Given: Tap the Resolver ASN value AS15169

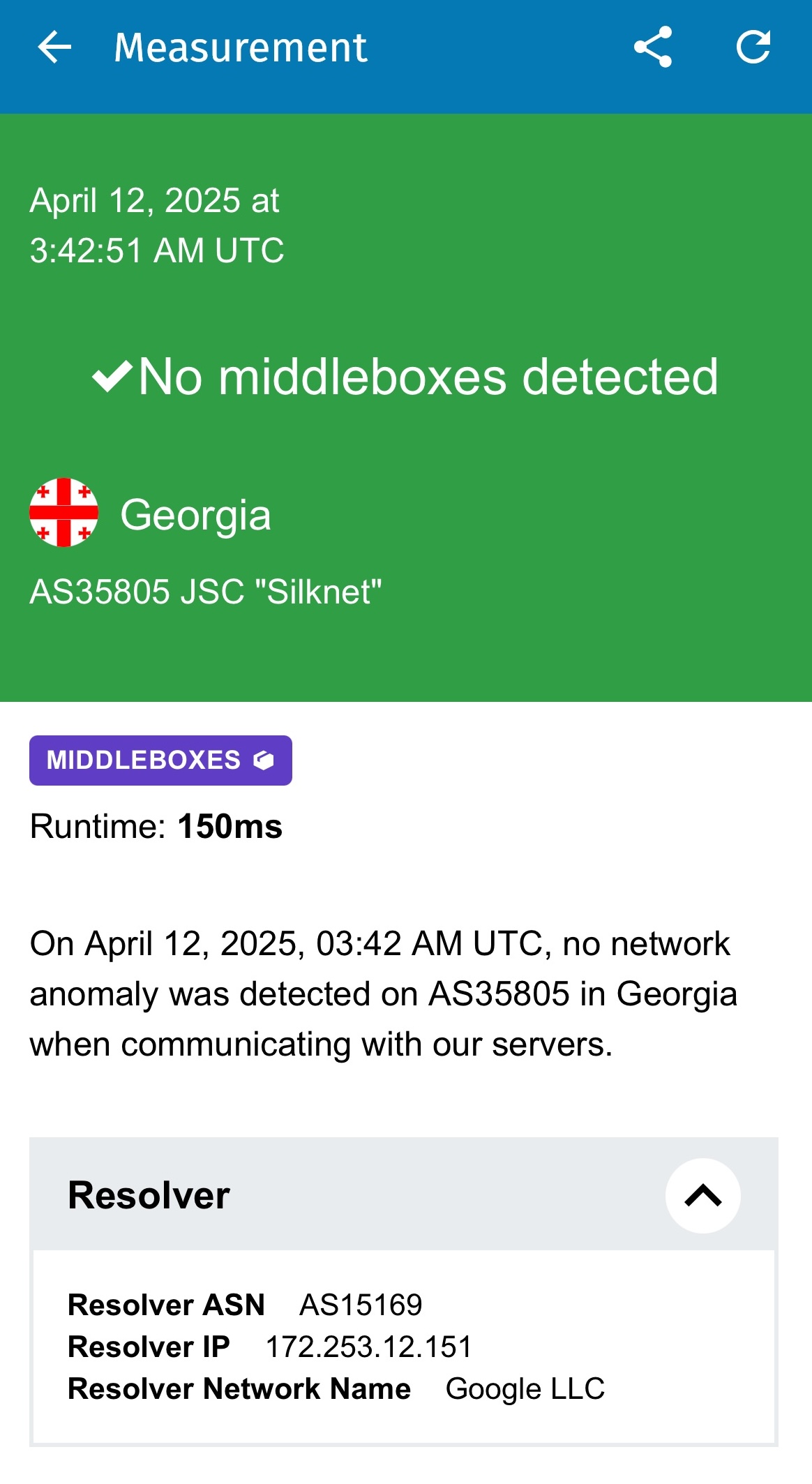Looking at the screenshot, I should [x=361, y=1305].
